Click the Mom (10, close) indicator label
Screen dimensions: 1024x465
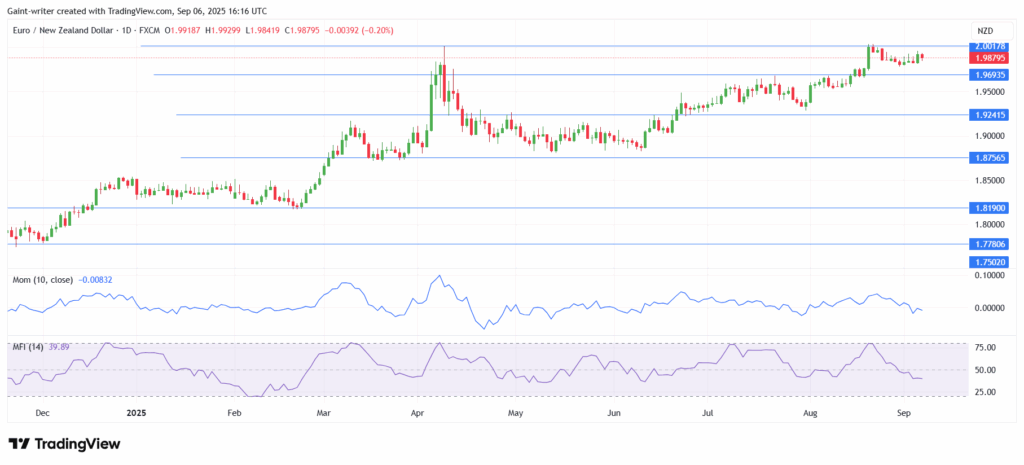tap(43, 280)
